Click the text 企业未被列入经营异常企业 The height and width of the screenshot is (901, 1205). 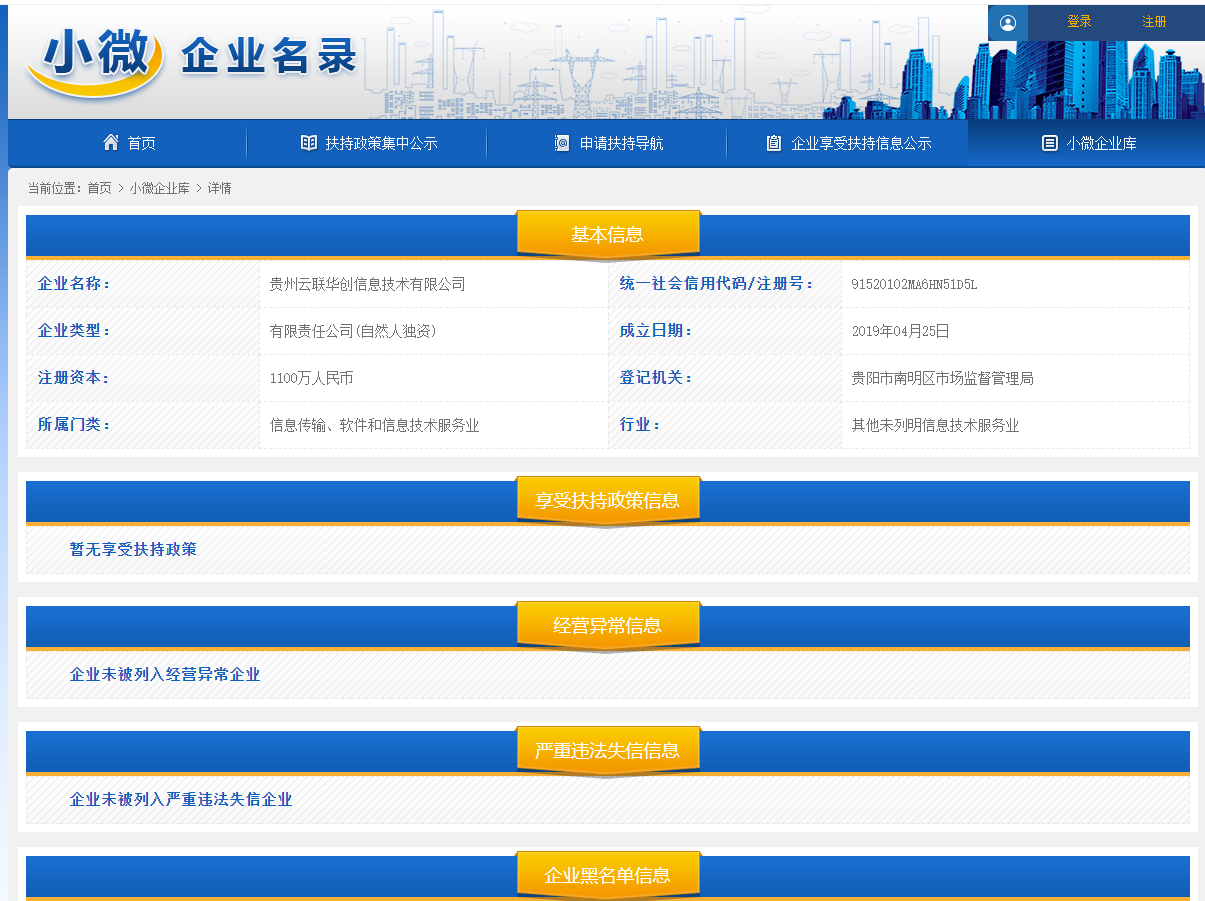pos(165,675)
